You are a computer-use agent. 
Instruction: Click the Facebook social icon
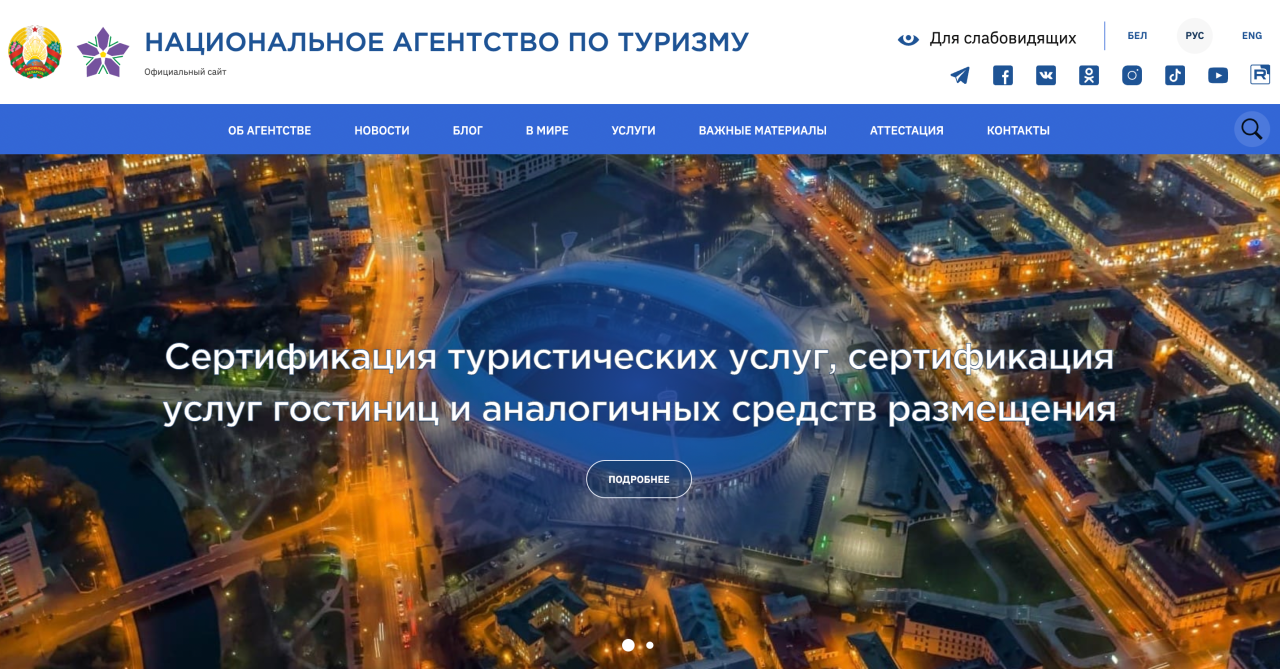click(1002, 74)
